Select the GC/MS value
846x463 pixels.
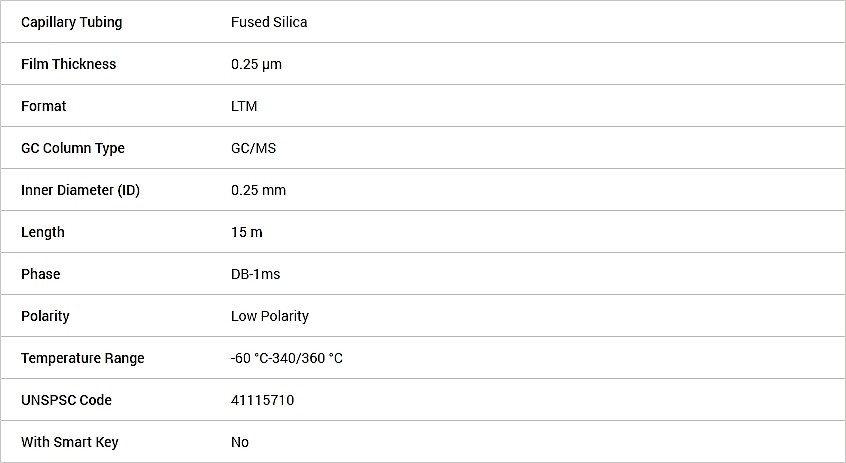pos(254,148)
